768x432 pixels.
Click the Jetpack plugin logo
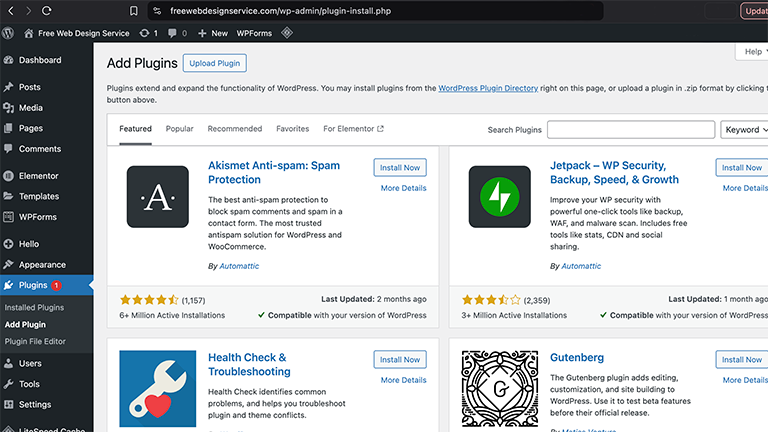[x=500, y=196]
